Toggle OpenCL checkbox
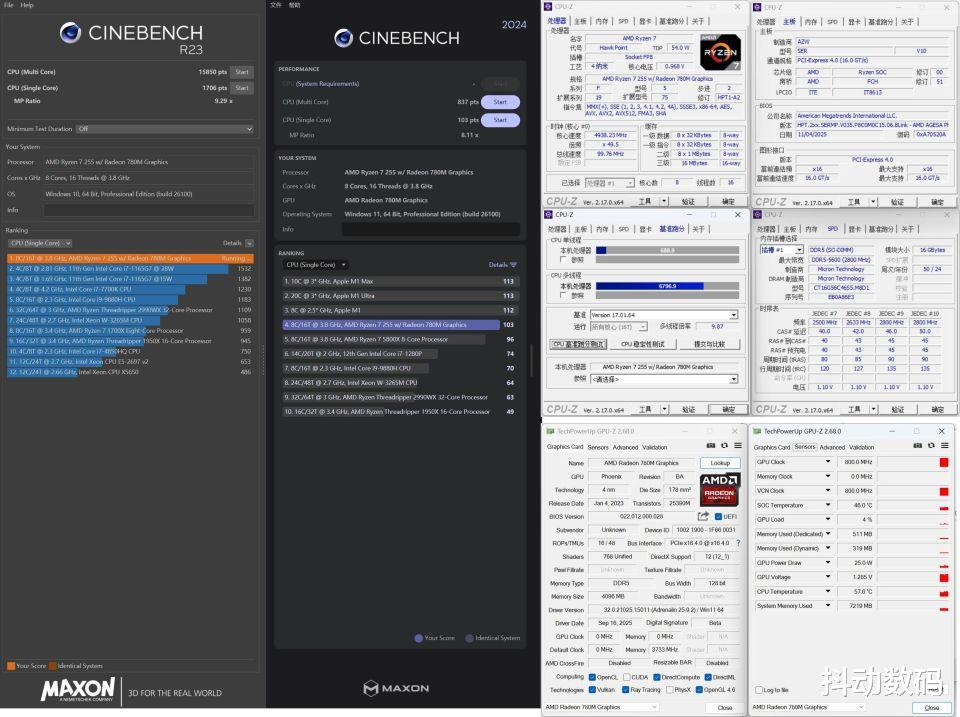960x717 pixels. click(592, 677)
